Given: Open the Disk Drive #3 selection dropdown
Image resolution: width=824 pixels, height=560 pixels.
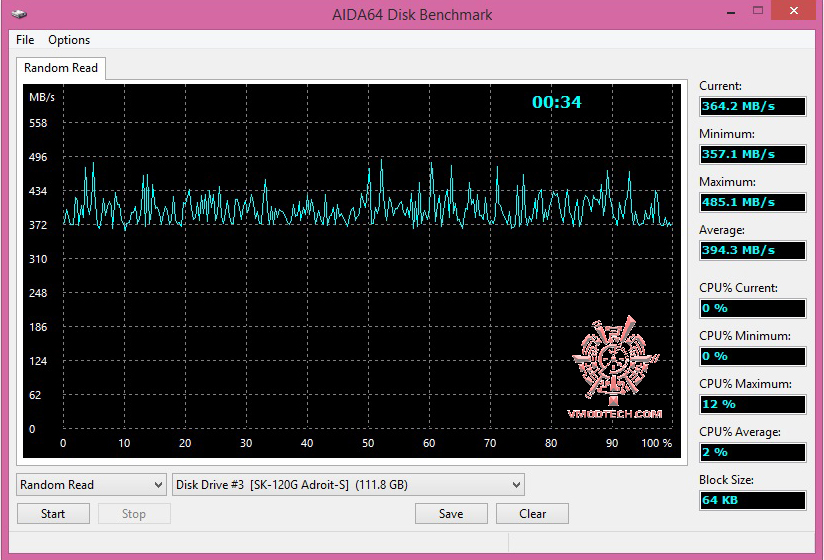Looking at the screenshot, I should point(348,484).
